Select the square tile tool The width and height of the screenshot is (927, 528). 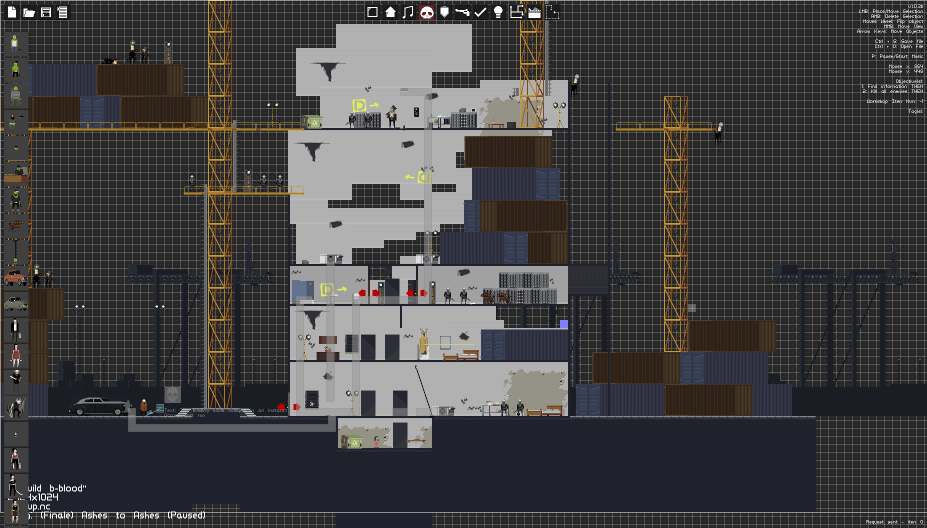tap(372, 12)
